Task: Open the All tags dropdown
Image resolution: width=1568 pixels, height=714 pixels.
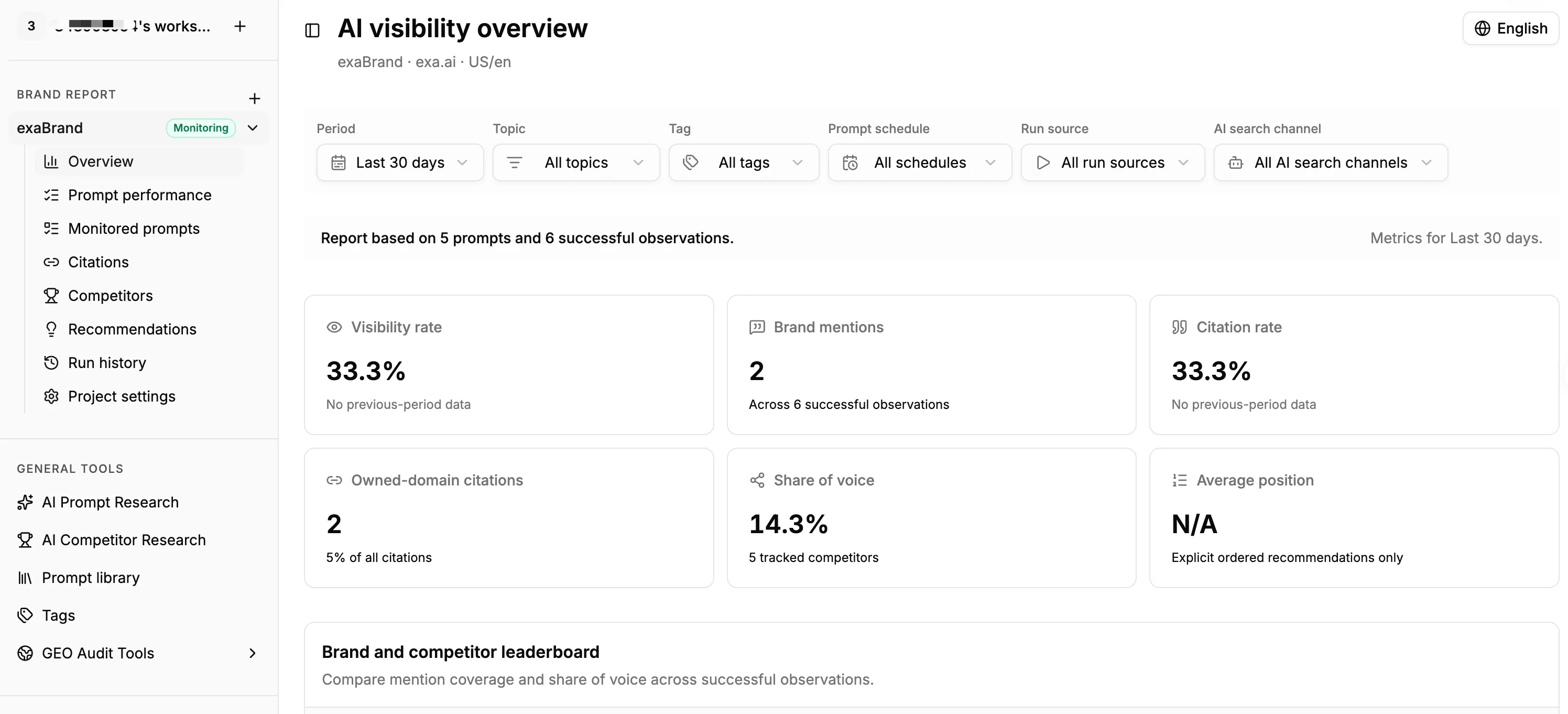Action: click(x=744, y=163)
